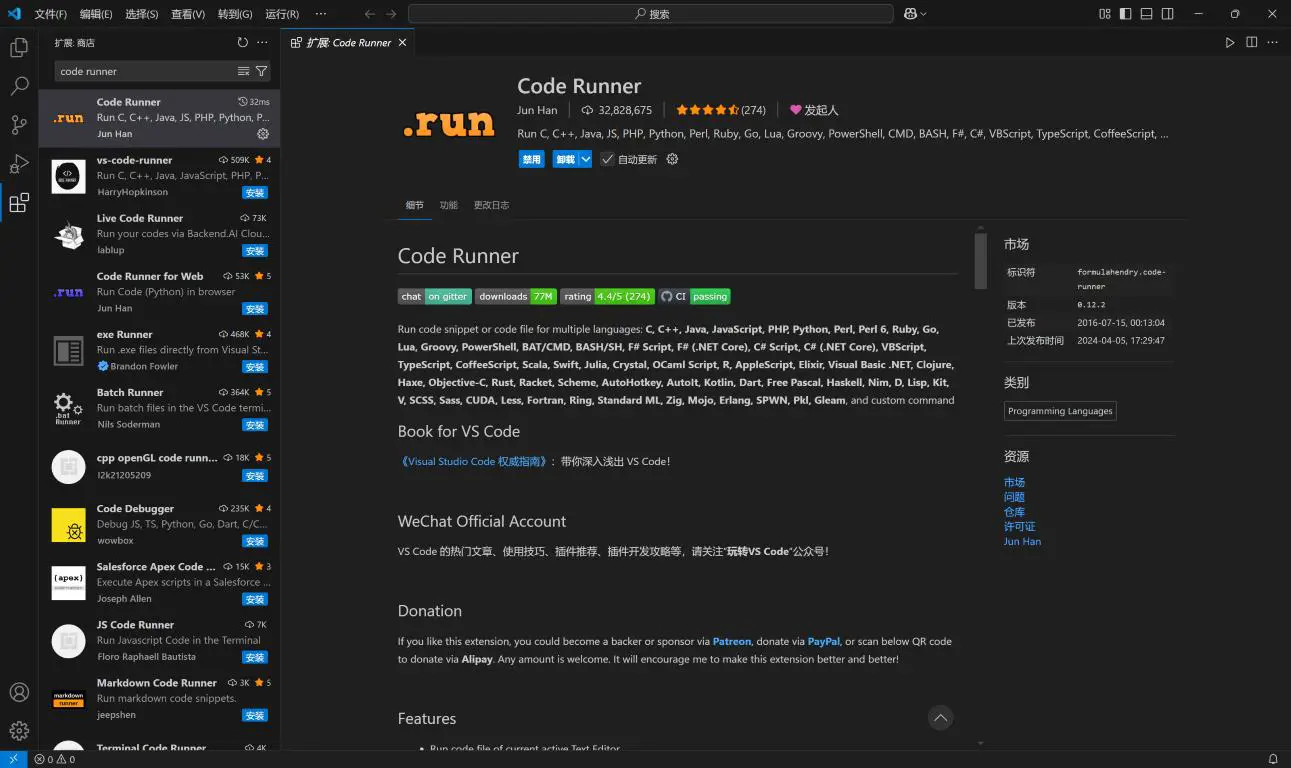Toggle the auto update checkbox
Image resolution: width=1291 pixels, height=768 pixels.
[x=607, y=159]
